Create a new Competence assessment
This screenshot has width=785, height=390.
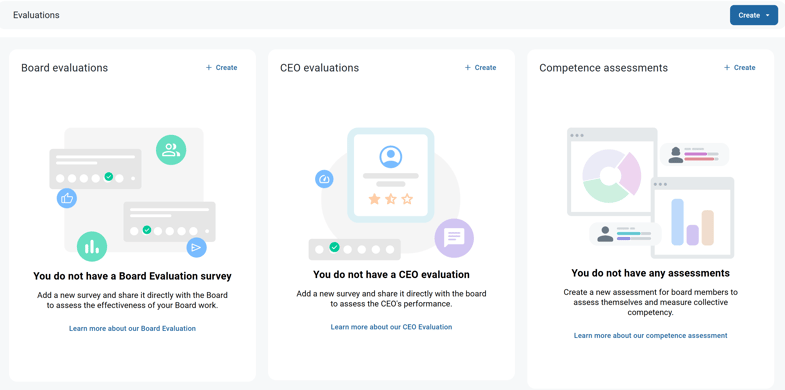pos(739,68)
